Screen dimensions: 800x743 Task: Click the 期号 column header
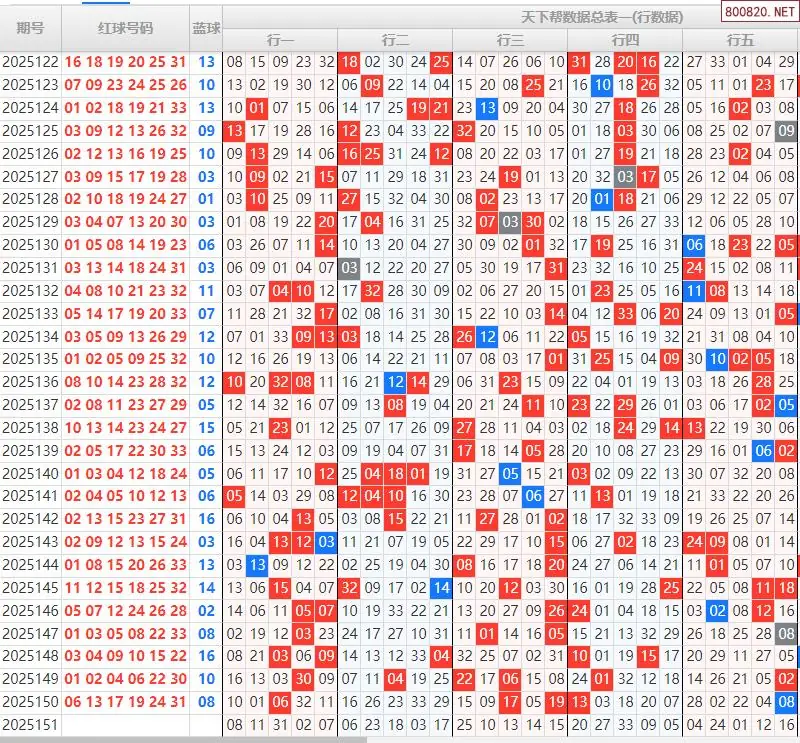[x=30, y=28]
